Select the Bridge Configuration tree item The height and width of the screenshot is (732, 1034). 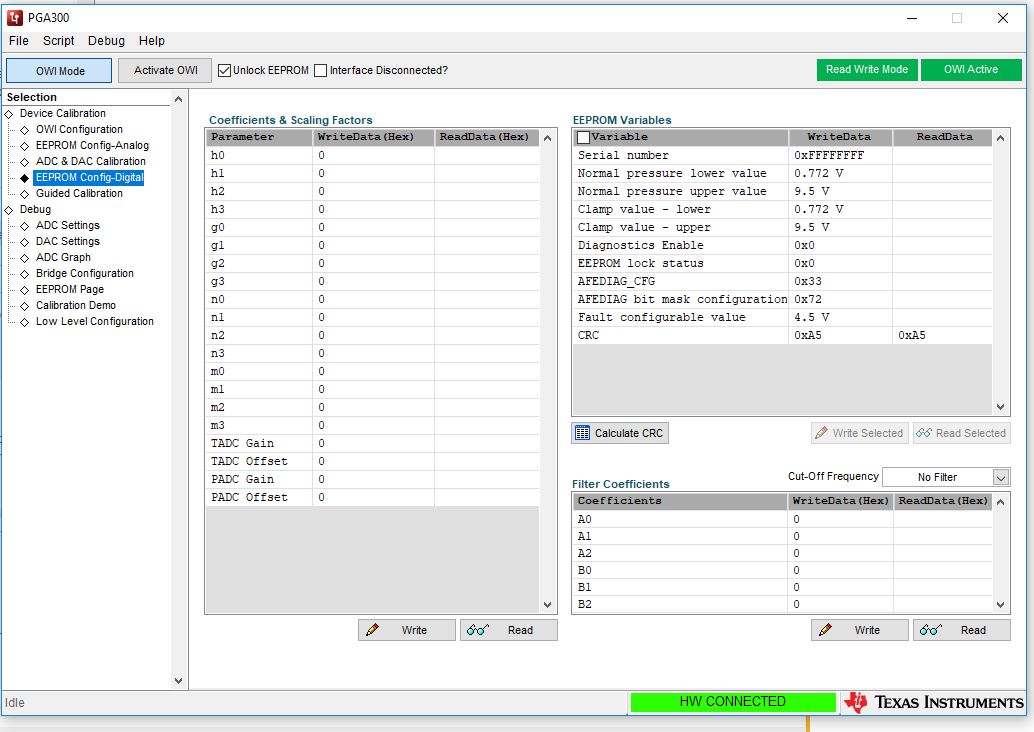point(84,274)
